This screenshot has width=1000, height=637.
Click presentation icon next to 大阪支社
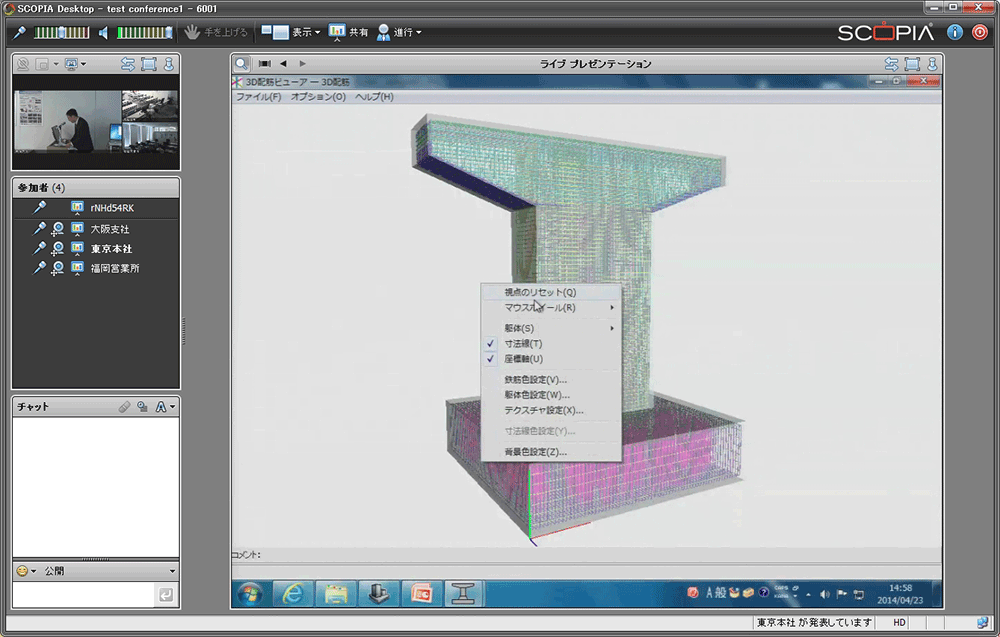coord(77,229)
